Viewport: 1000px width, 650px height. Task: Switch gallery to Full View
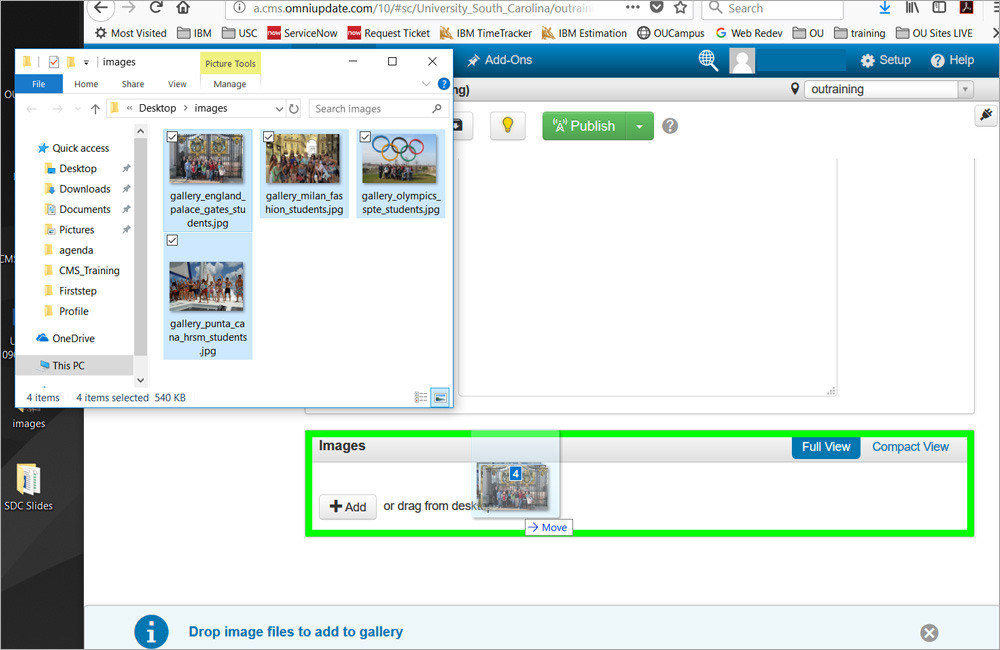(826, 447)
